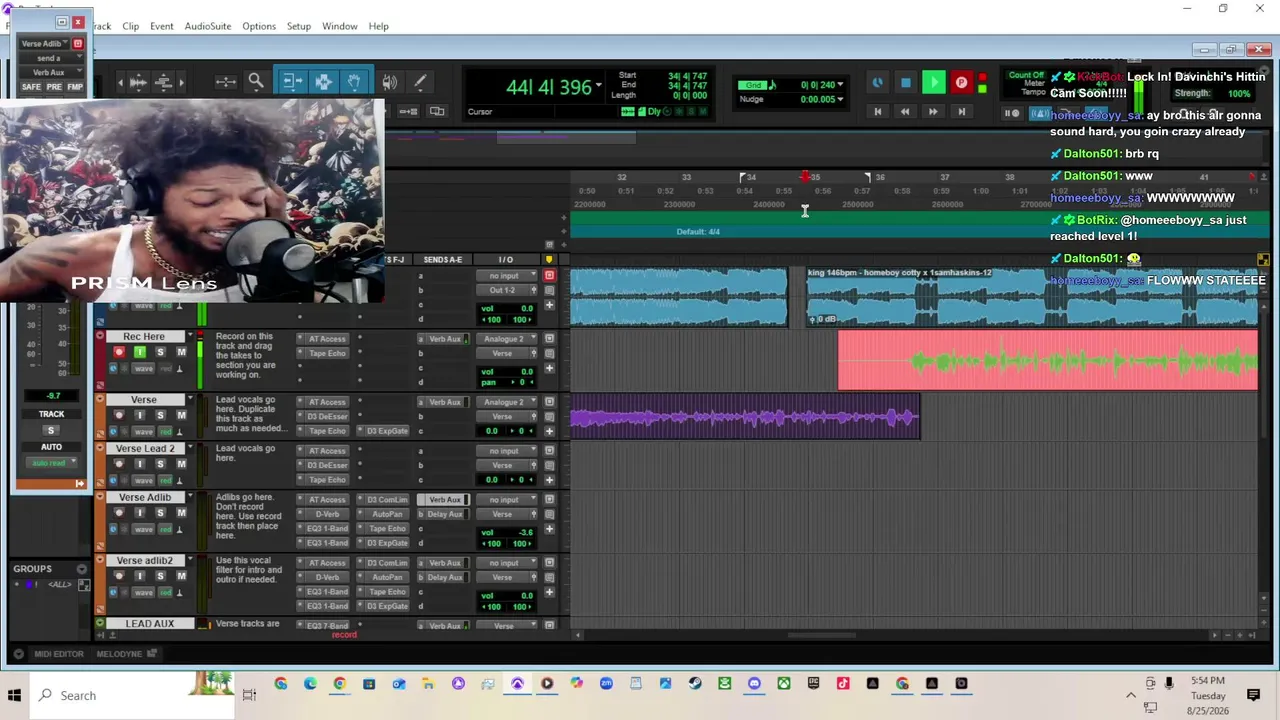Open the Clip menu
Viewport: 1280px width, 720px height.
pos(131,26)
